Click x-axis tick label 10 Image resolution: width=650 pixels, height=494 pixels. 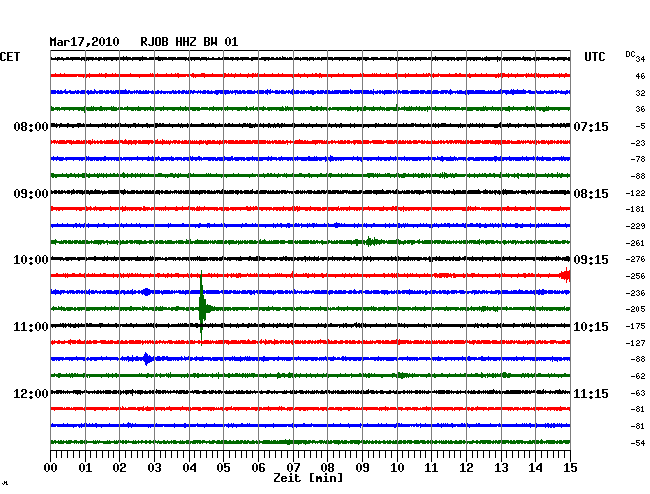[397, 468]
